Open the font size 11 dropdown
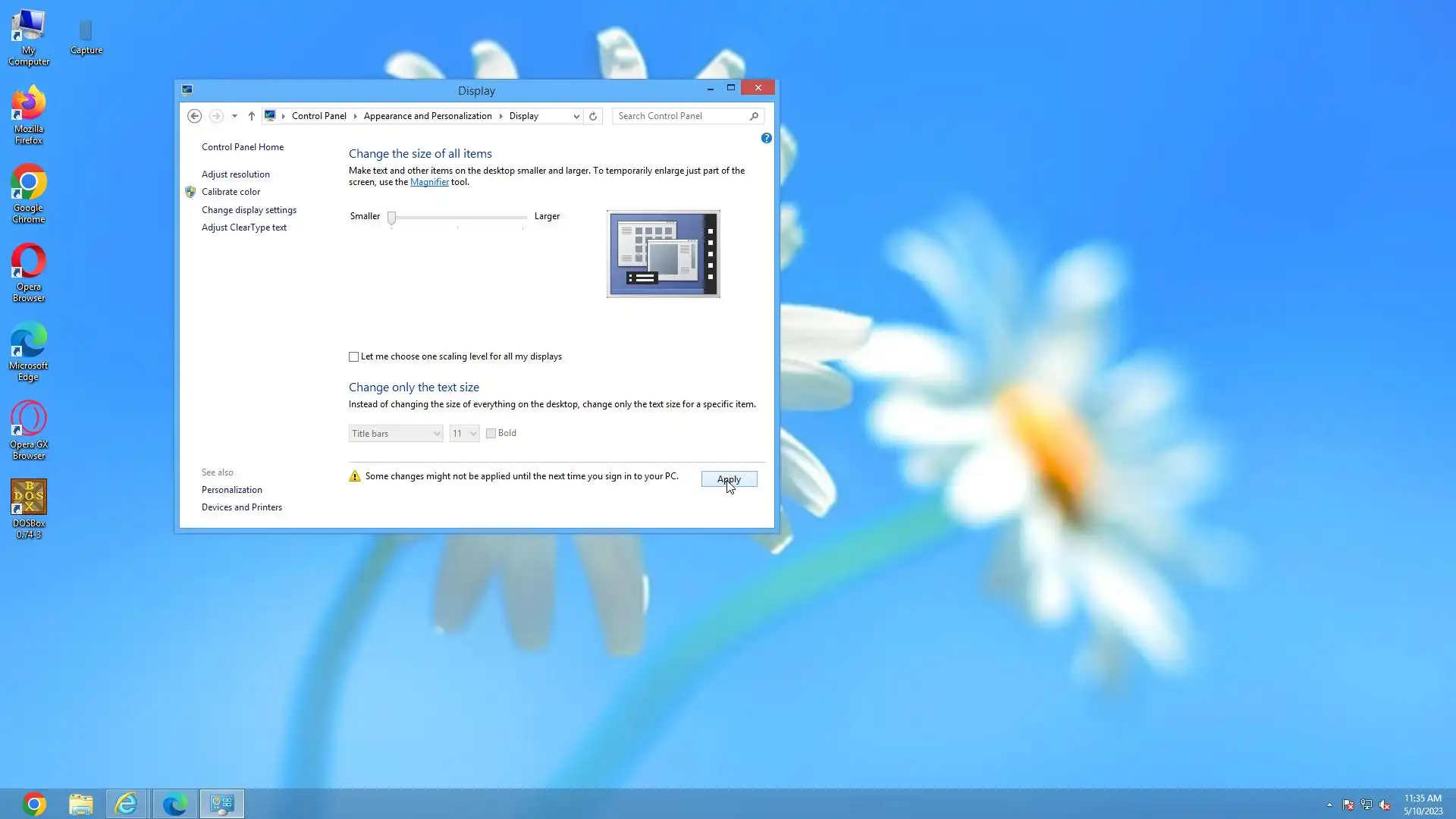Image resolution: width=1456 pixels, height=819 pixels. (x=464, y=434)
